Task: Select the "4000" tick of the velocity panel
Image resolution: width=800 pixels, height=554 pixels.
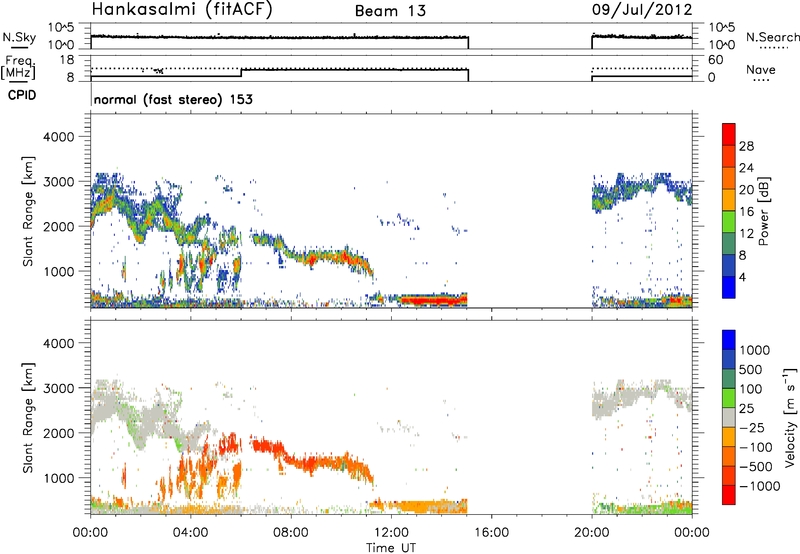Action: pyautogui.click(x=58, y=343)
